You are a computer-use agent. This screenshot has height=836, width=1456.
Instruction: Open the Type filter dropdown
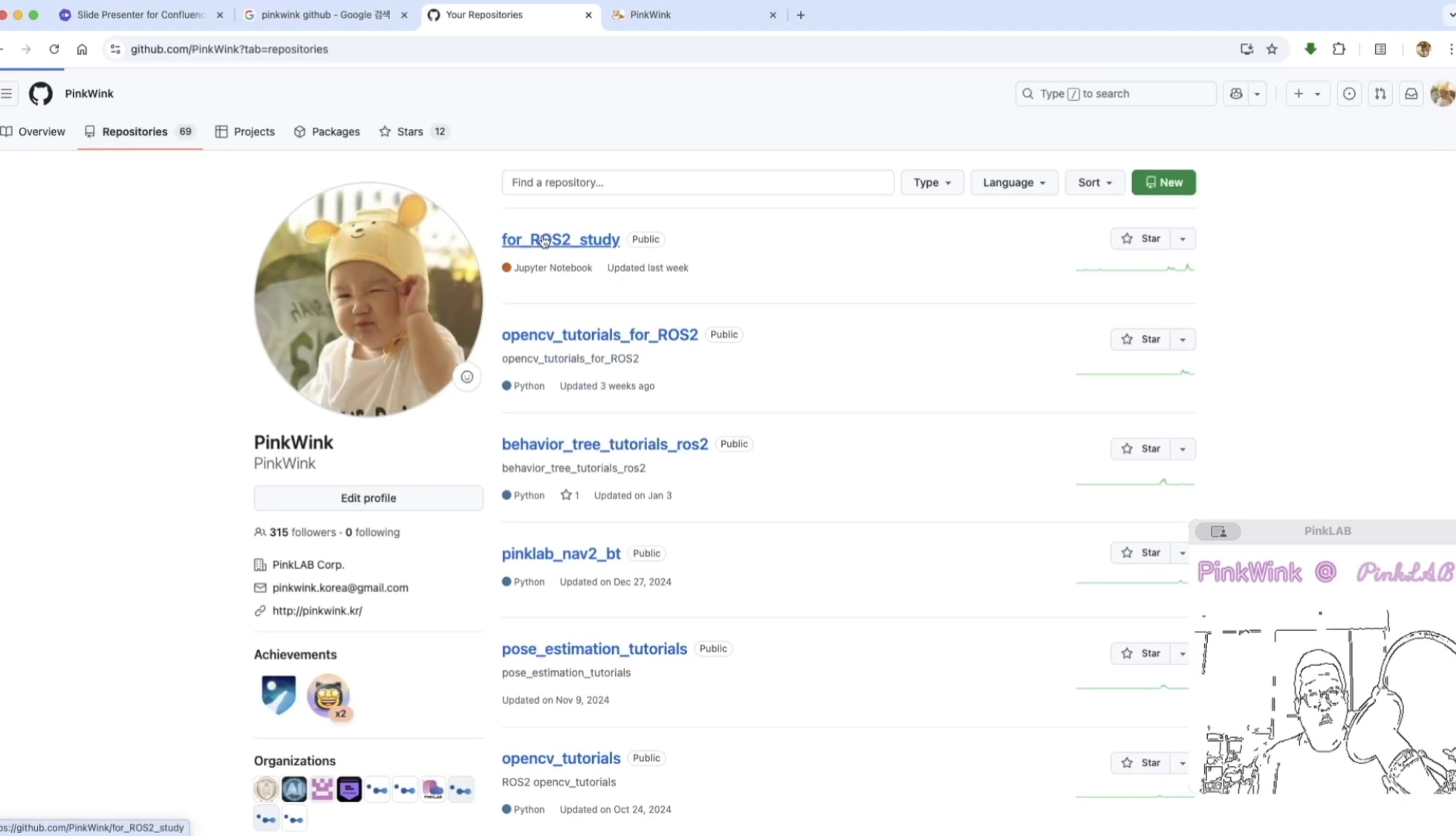[932, 183]
